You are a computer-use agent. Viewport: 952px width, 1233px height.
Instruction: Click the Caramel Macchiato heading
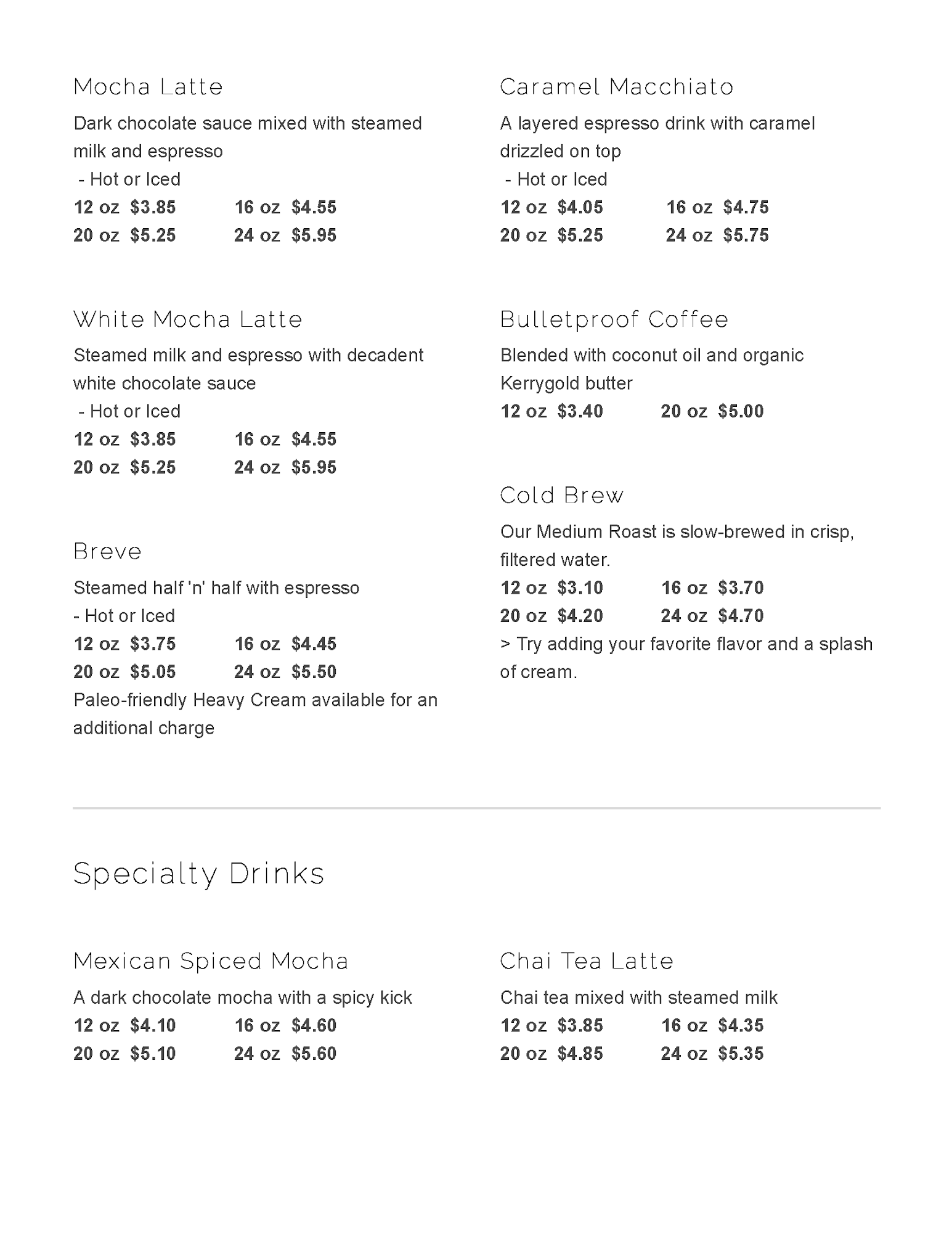(x=617, y=87)
